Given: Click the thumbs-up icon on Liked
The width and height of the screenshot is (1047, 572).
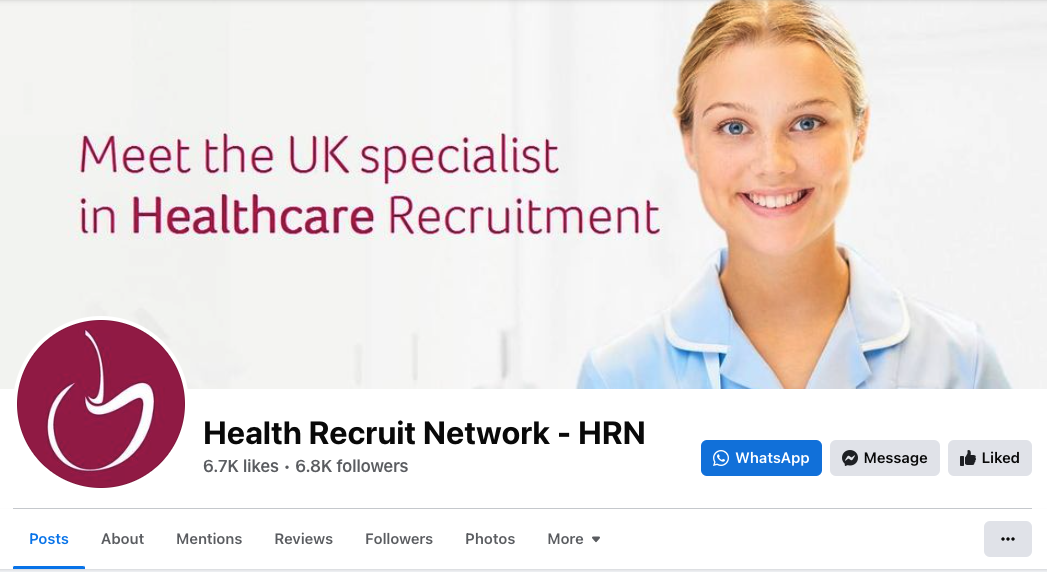Looking at the screenshot, I should click(968, 458).
